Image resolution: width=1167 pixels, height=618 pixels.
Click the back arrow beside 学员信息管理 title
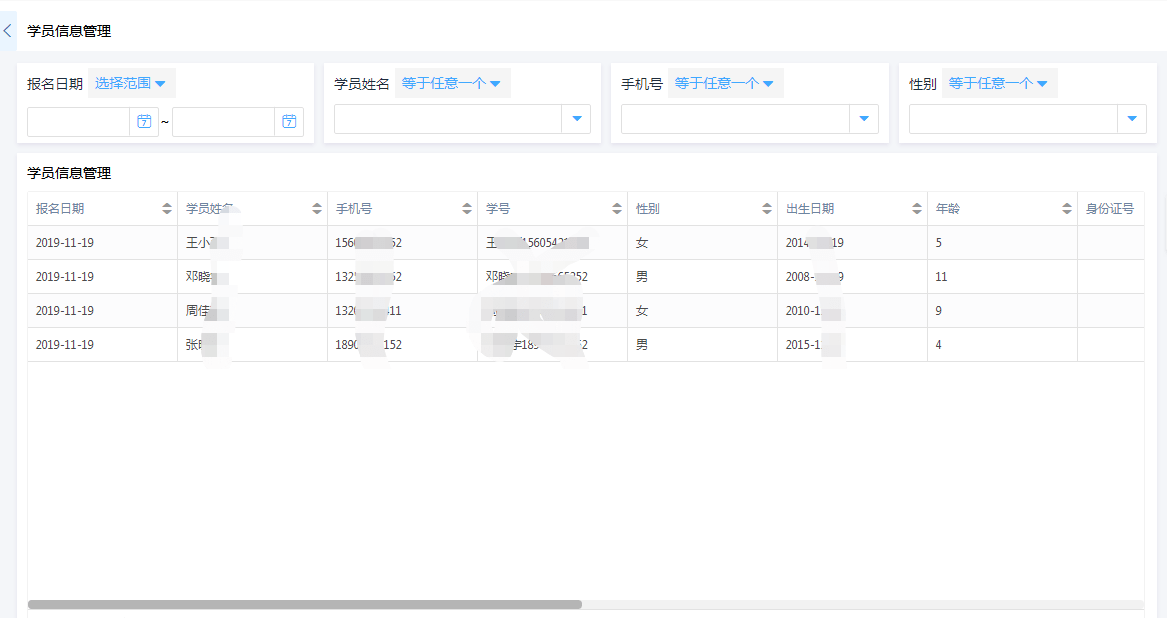click(x=7, y=30)
